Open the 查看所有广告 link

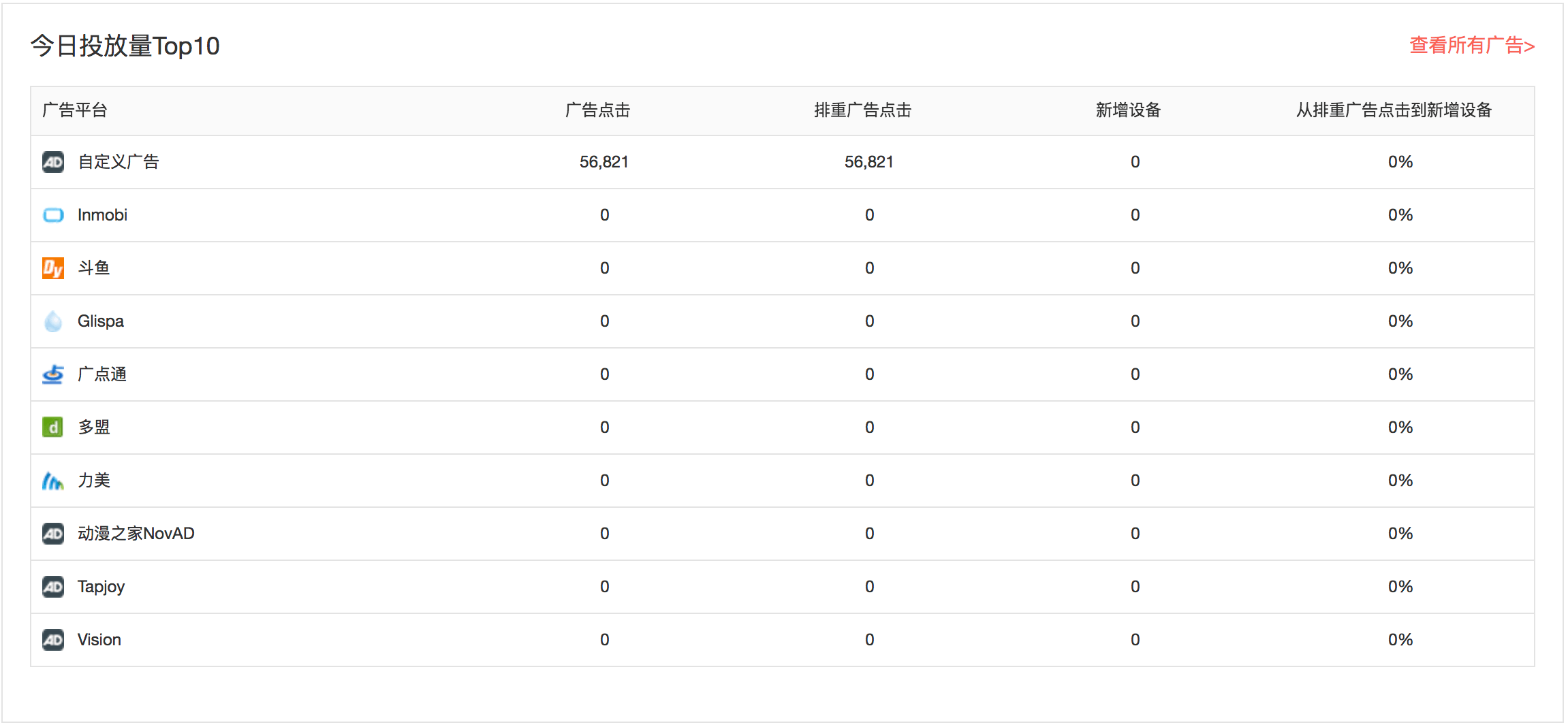coord(1471,46)
